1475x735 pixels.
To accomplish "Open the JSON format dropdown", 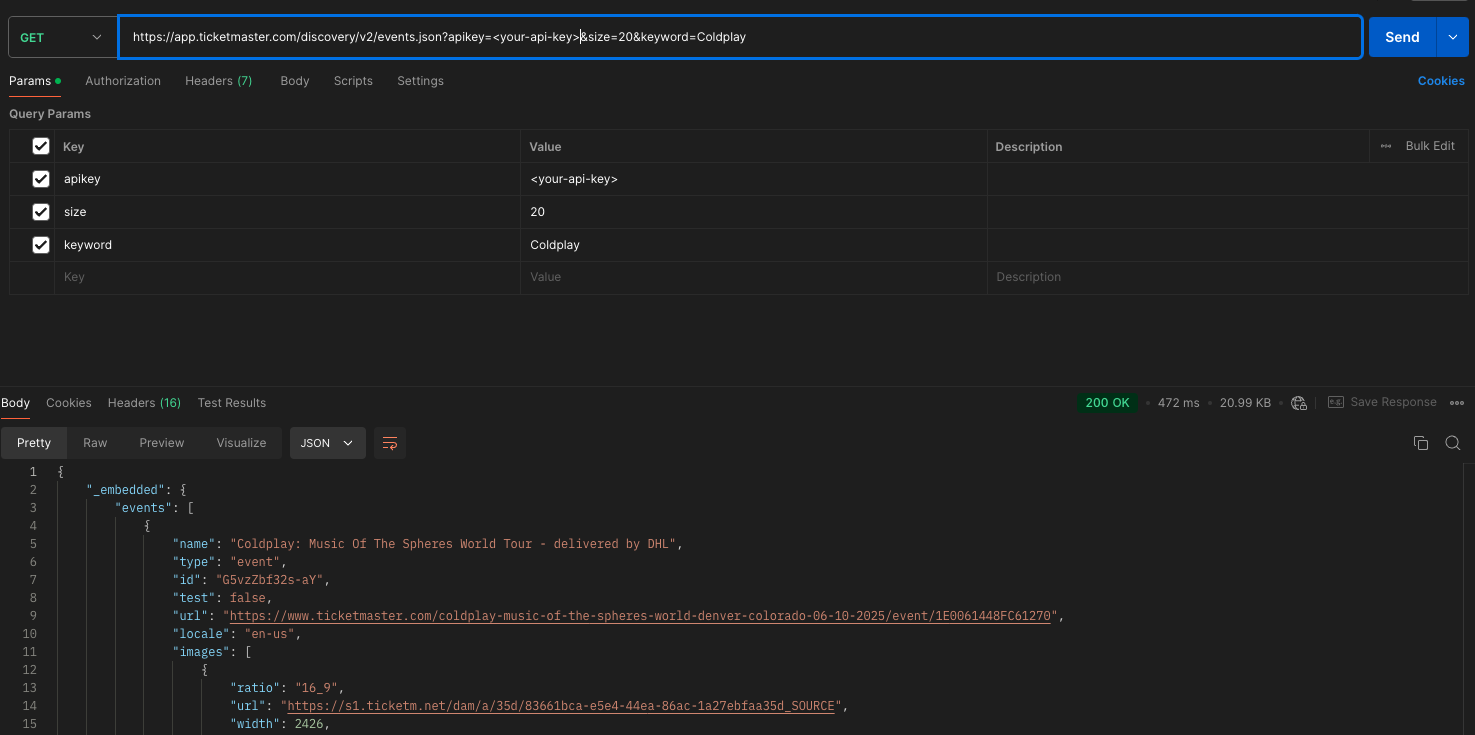I will (x=327, y=443).
